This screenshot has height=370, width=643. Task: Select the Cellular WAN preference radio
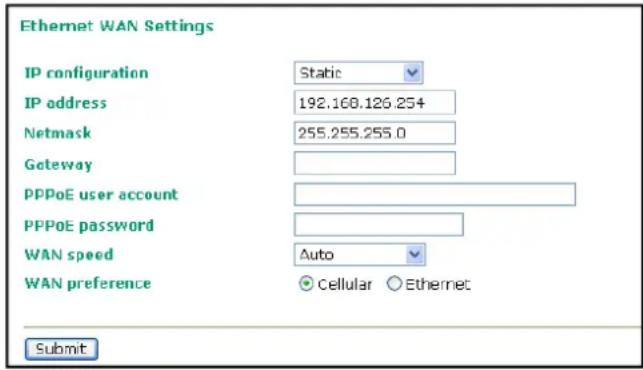coord(306,284)
